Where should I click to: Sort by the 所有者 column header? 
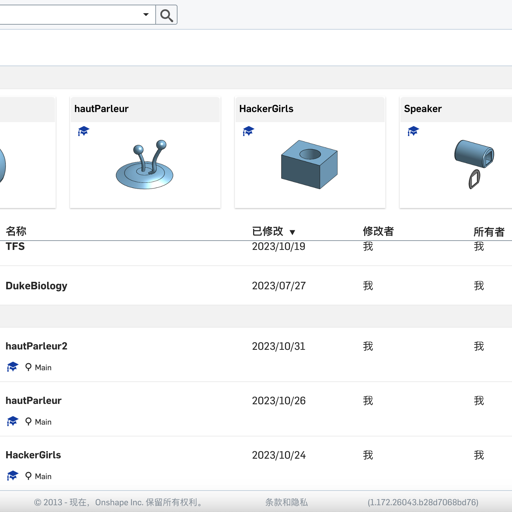click(489, 232)
